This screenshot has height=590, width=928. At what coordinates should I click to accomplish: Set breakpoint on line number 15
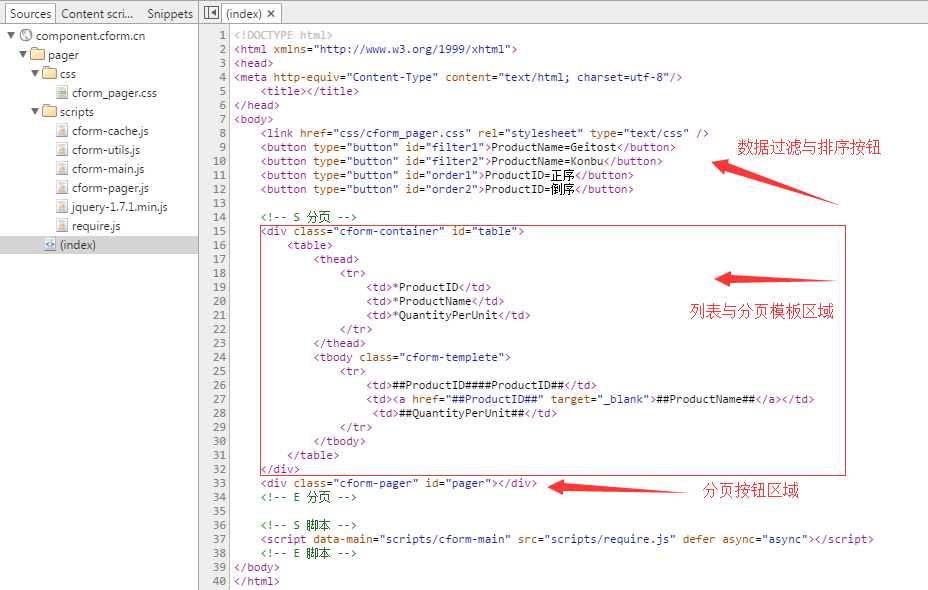coord(220,231)
